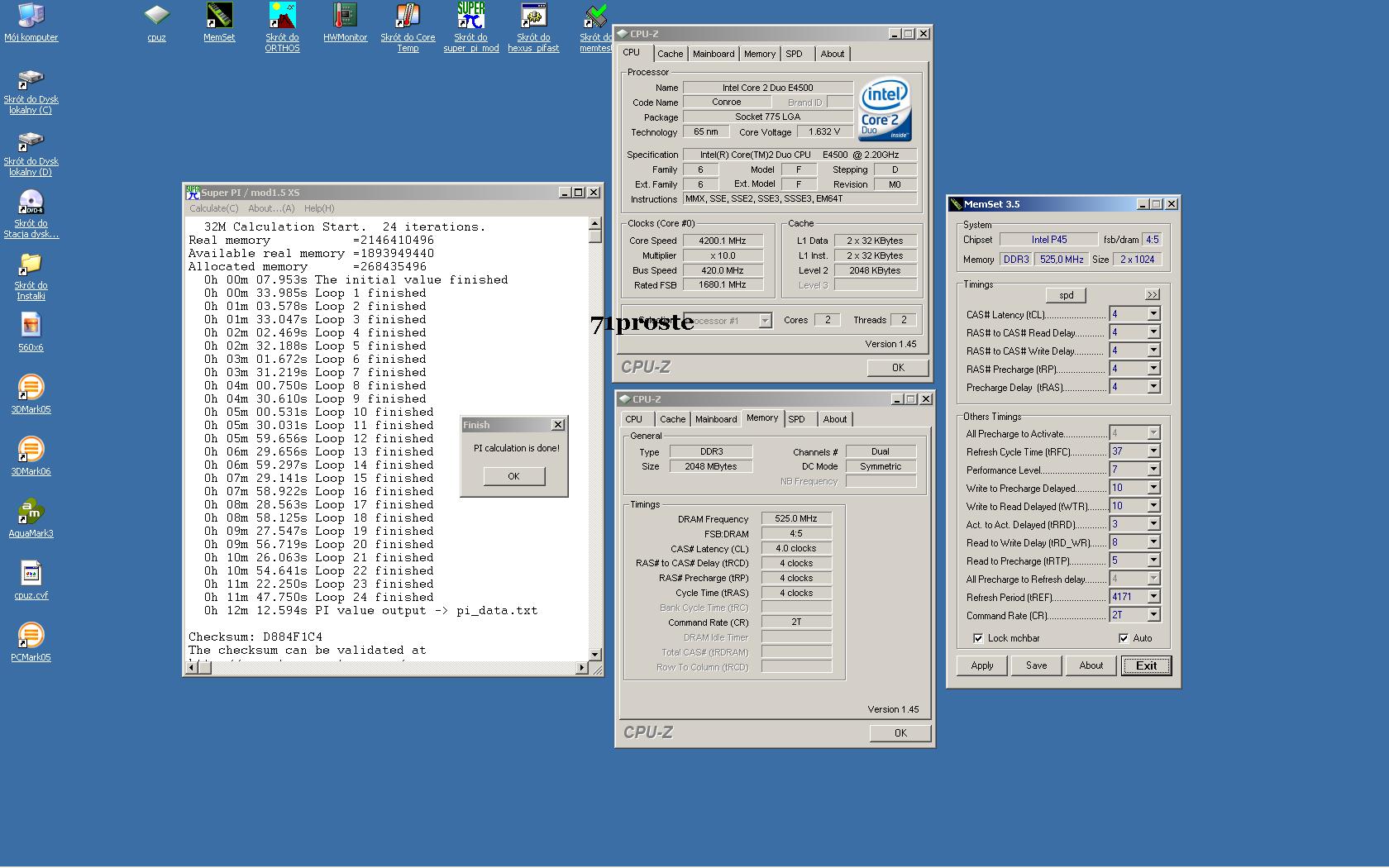Open the MemSet desktop icon
The height and width of the screenshot is (868, 1389).
pos(219,22)
